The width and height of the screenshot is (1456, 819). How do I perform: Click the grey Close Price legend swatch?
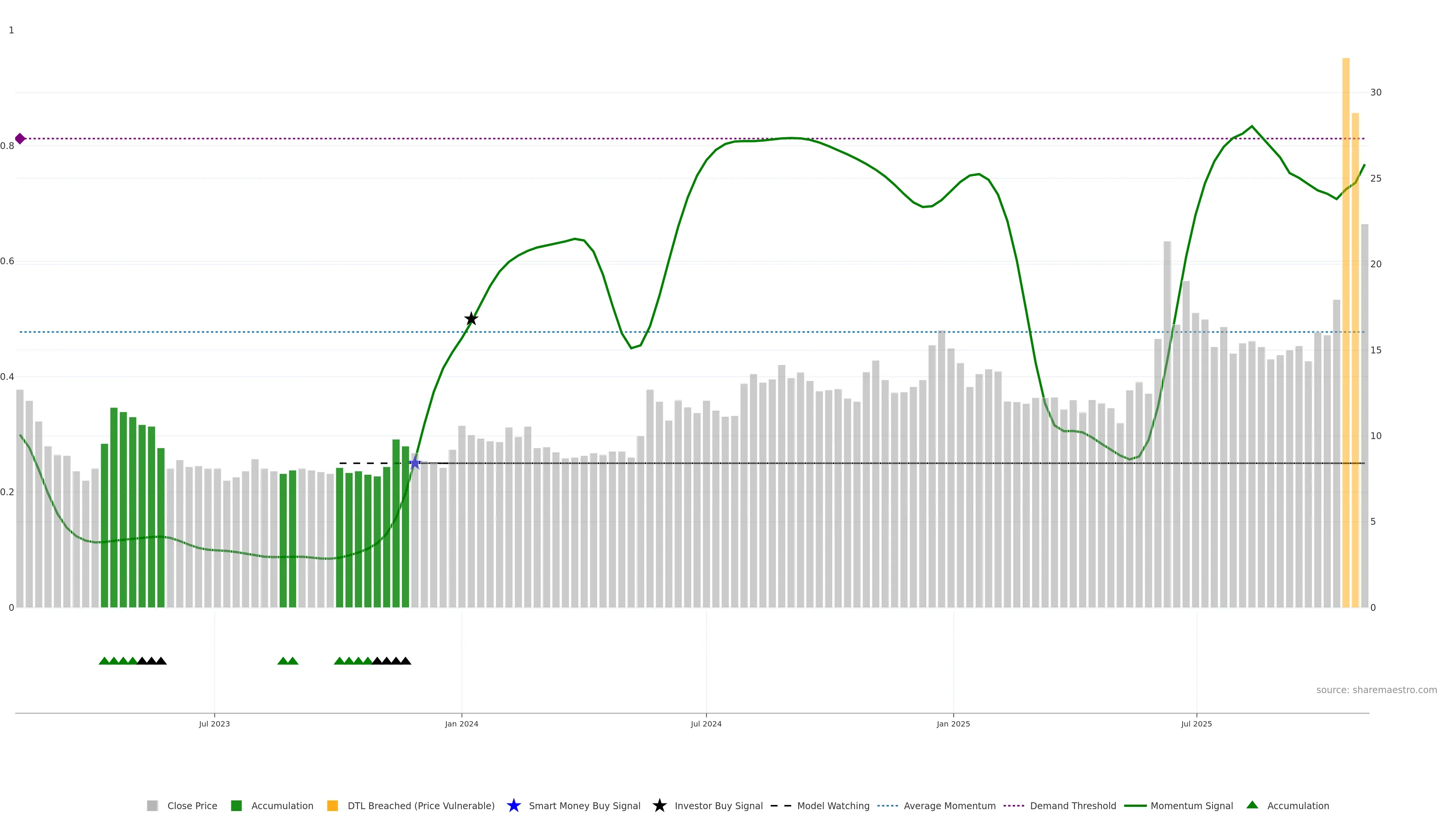152,805
